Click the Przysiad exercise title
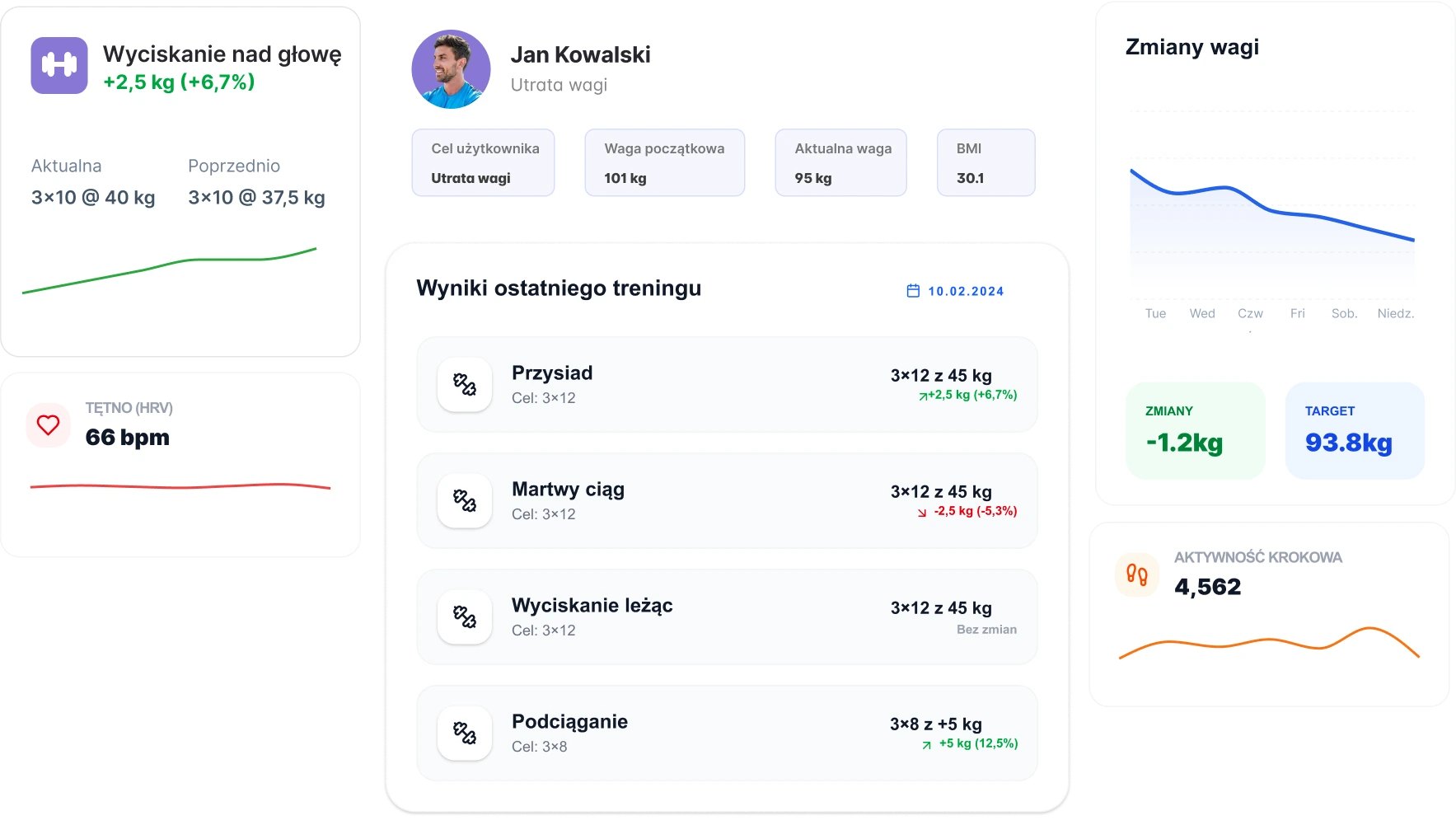The image size is (1456, 825). (x=552, y=373)
